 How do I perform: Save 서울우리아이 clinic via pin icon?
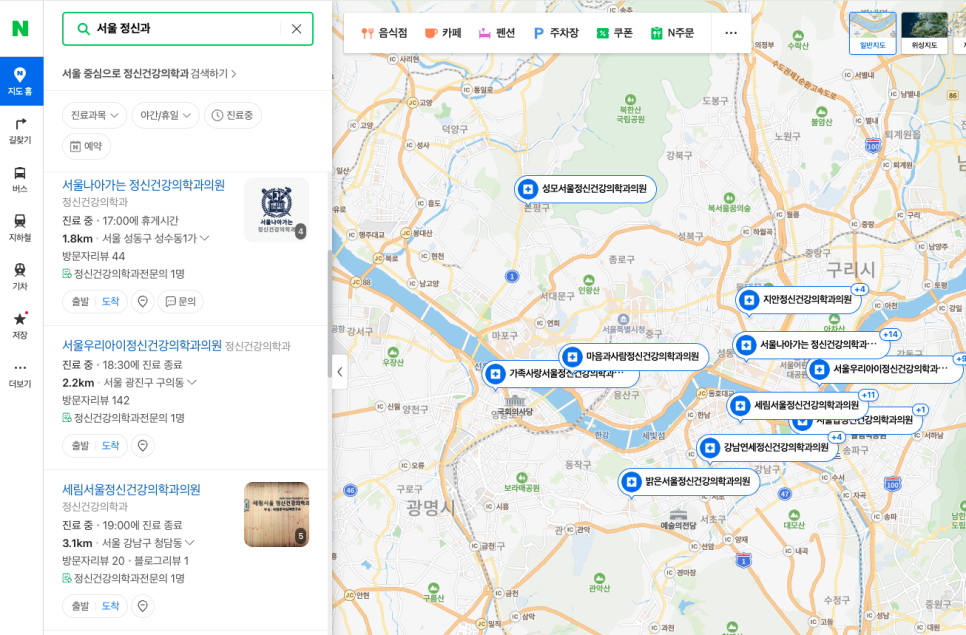tap(142, 445)
